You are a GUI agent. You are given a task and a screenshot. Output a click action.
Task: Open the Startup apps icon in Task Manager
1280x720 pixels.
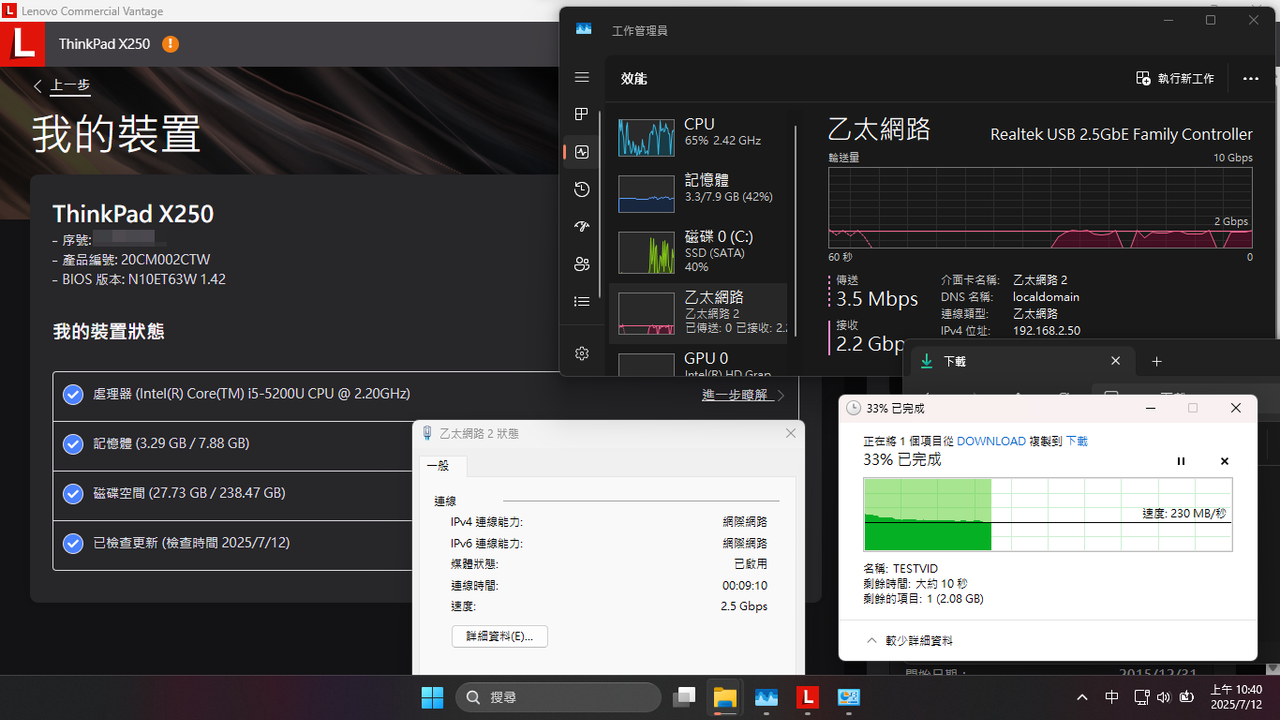point(582,227)
